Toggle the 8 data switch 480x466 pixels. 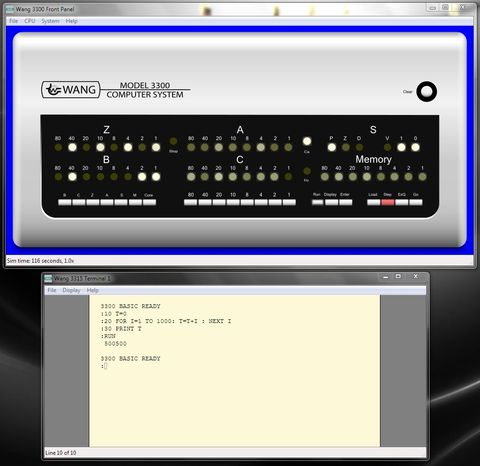tap(247, 202)
